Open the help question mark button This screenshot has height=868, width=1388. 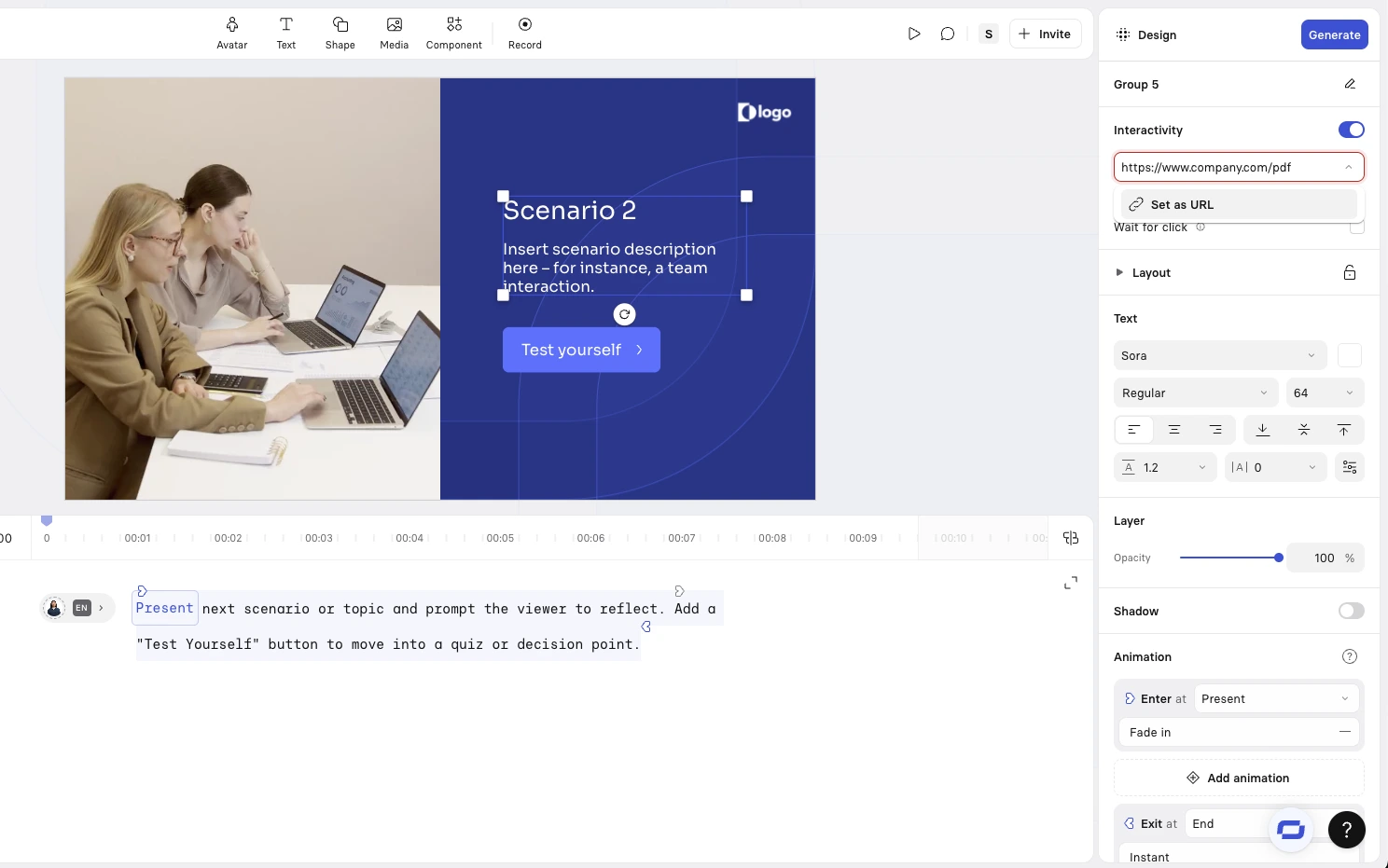pyautogui.click(x=1347, y=830)
